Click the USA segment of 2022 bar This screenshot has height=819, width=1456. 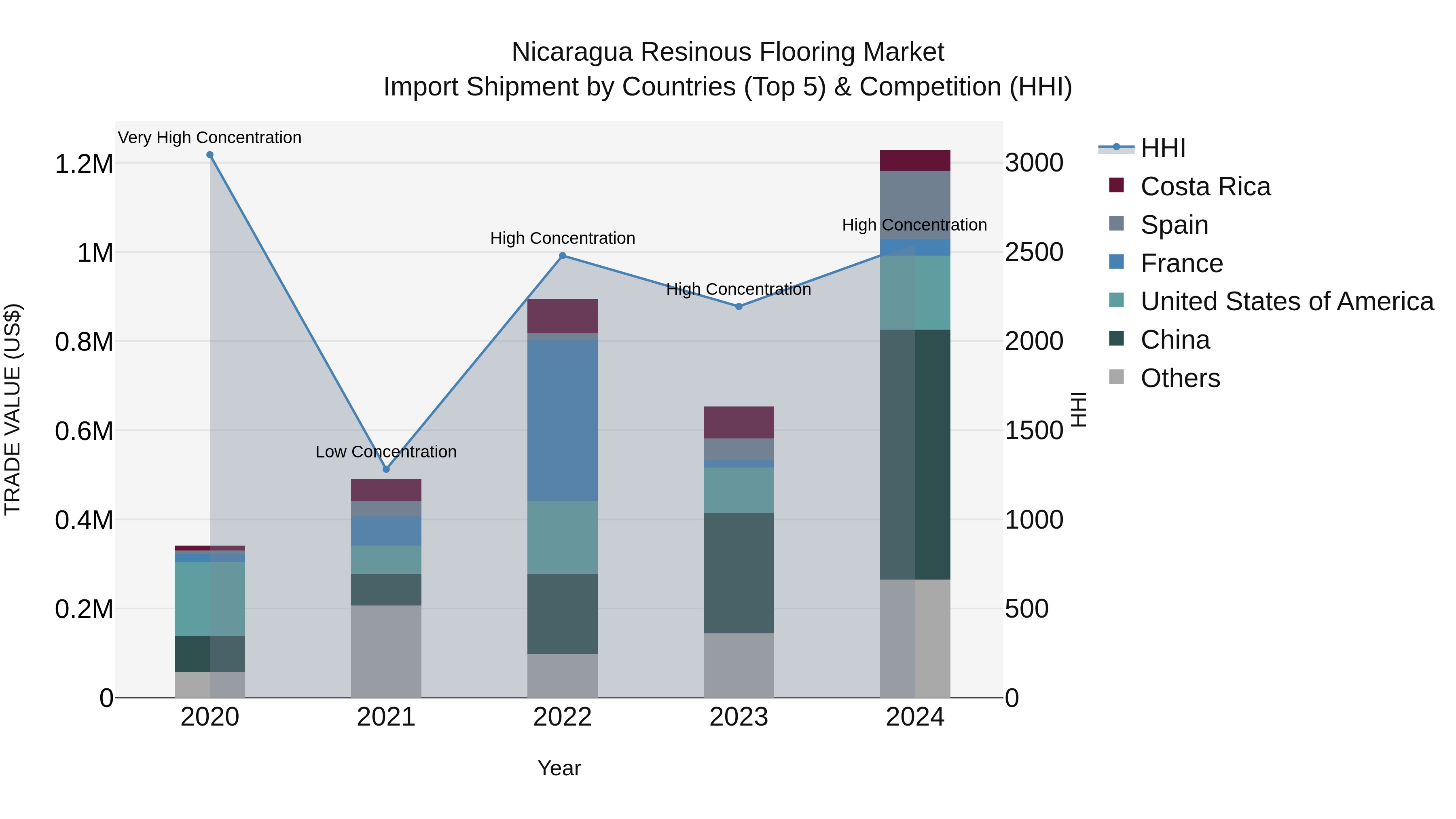[563, 538]
